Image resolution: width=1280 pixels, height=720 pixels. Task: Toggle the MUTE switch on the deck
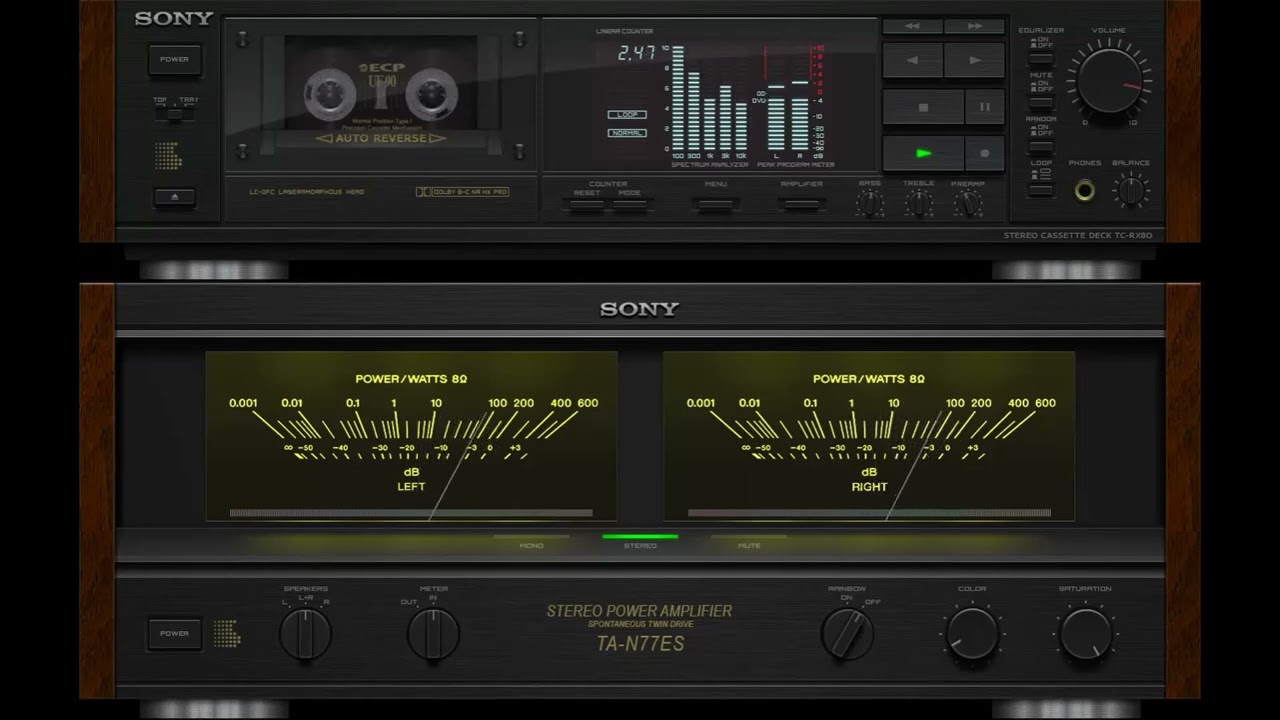coord(1041,102)
